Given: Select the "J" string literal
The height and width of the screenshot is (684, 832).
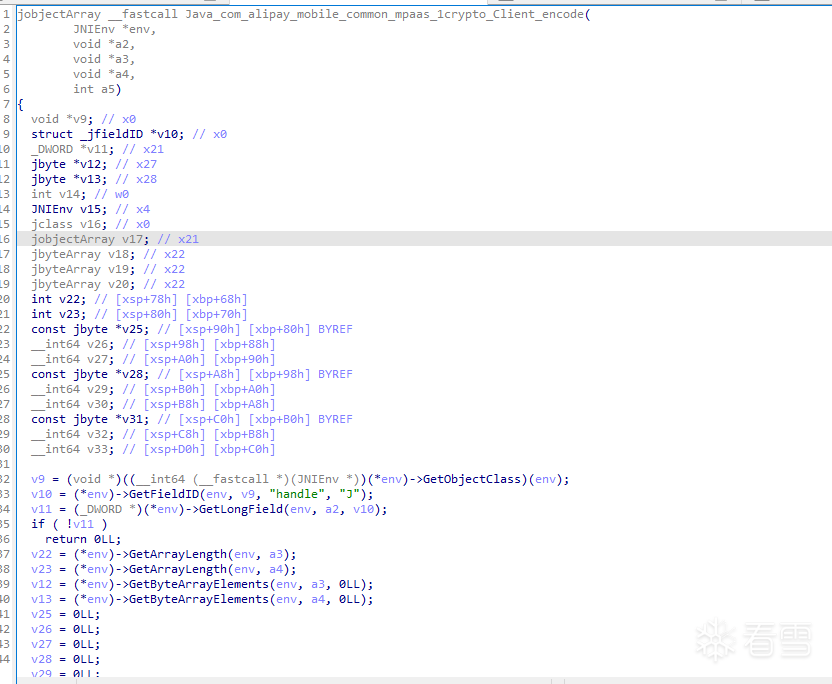Looking at the screenshot, I should coord(349,494).
